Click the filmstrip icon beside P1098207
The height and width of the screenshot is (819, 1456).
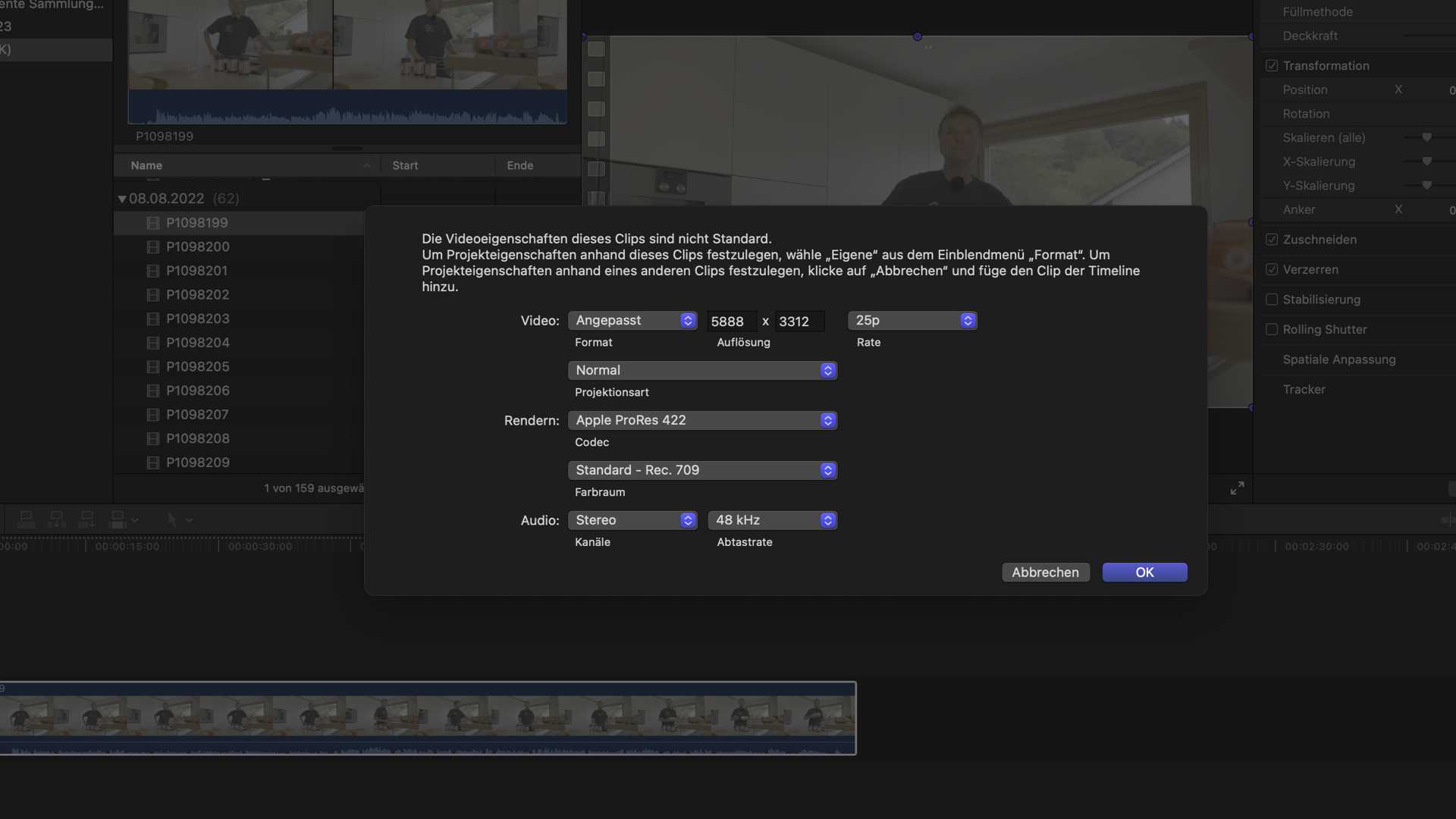click(x=152, y=415)
